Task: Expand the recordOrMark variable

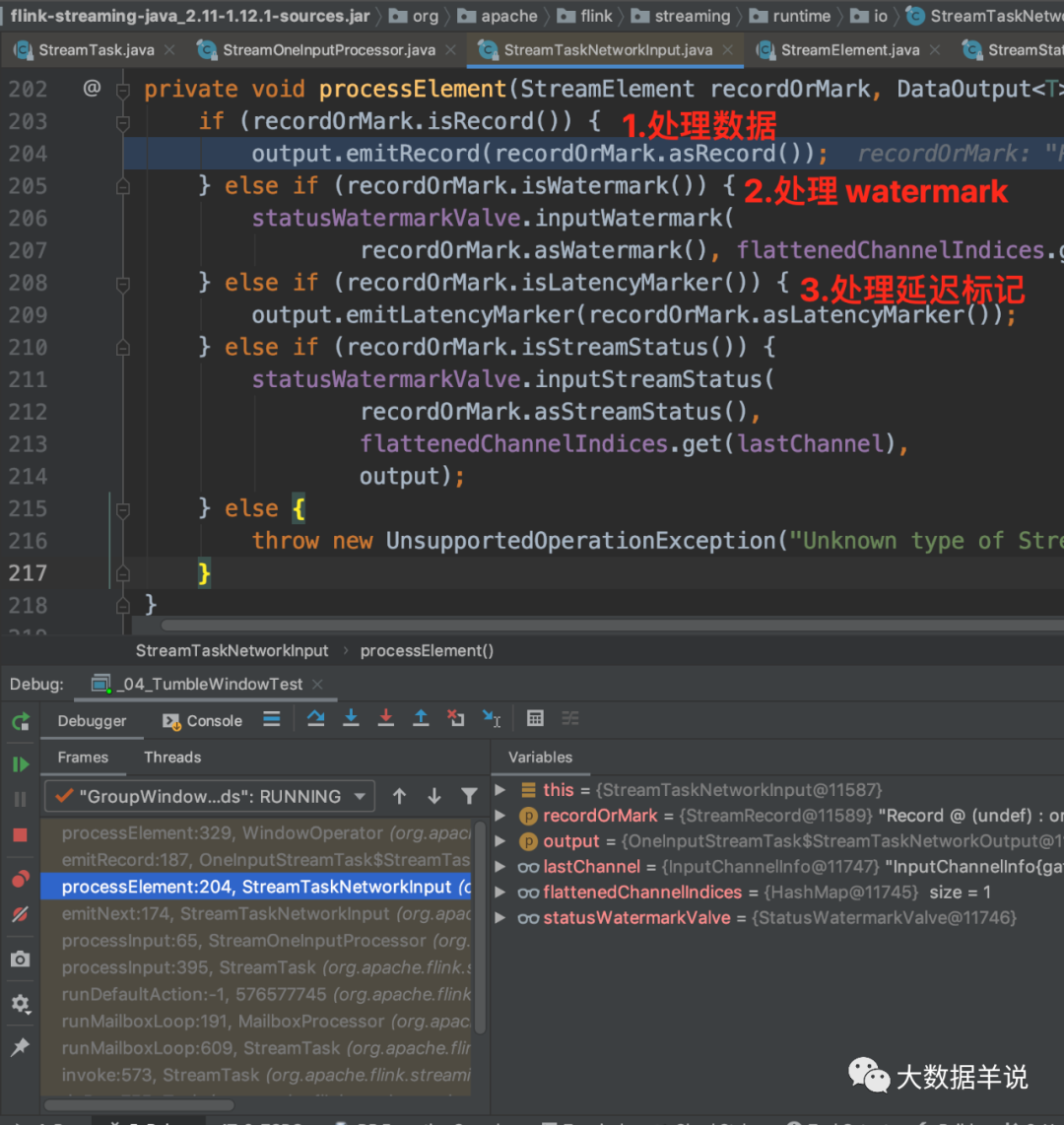Action: [499, 816]
